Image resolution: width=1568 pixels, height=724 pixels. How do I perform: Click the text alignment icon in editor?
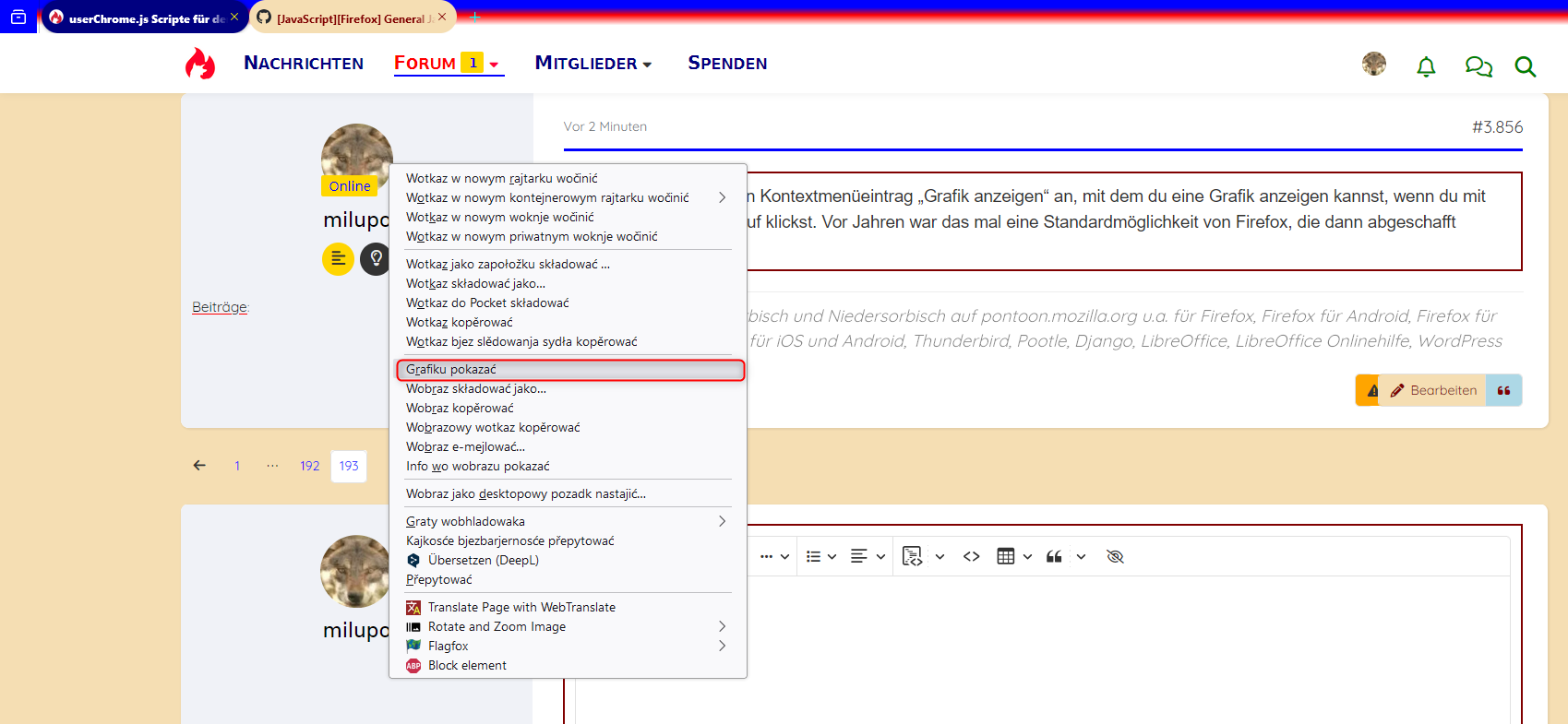pos(859,556)
